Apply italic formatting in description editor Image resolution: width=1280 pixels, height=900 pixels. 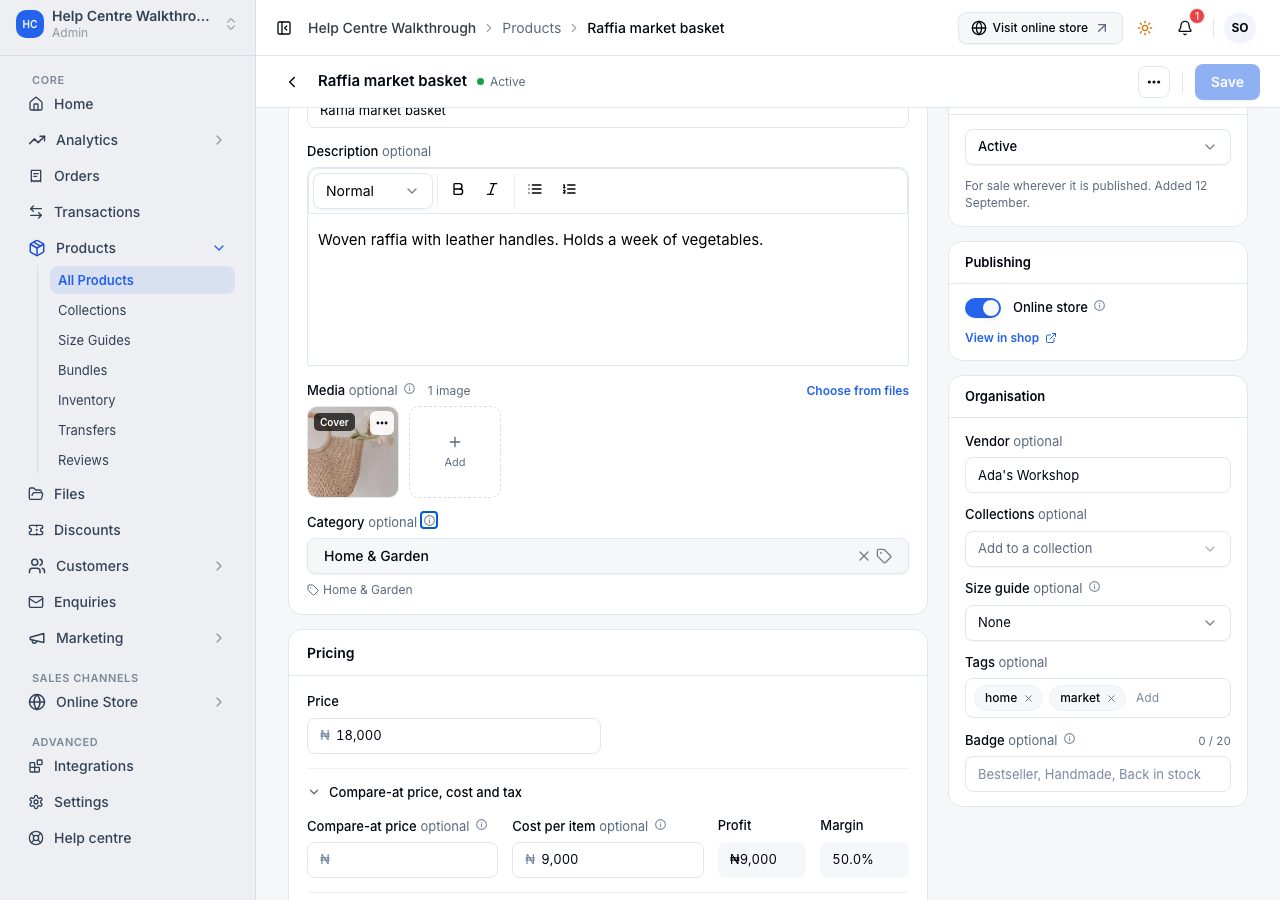(492, 190)
